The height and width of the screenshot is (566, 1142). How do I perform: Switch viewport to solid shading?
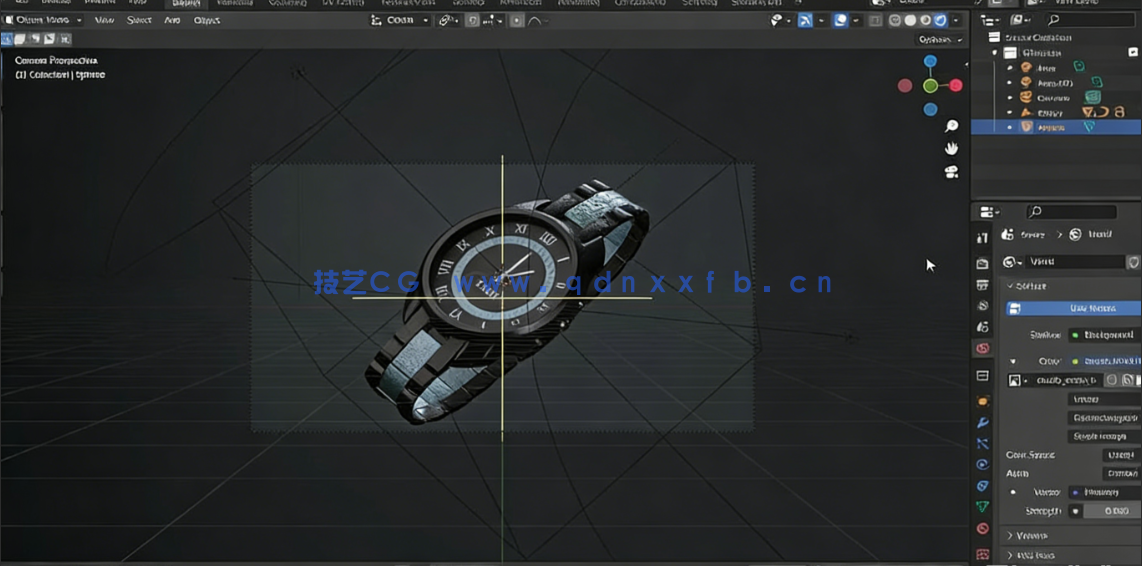click(910, 20)
